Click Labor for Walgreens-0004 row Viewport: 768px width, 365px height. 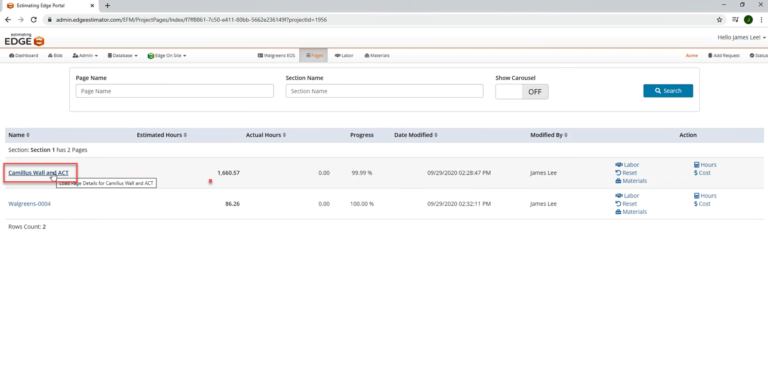627,195
